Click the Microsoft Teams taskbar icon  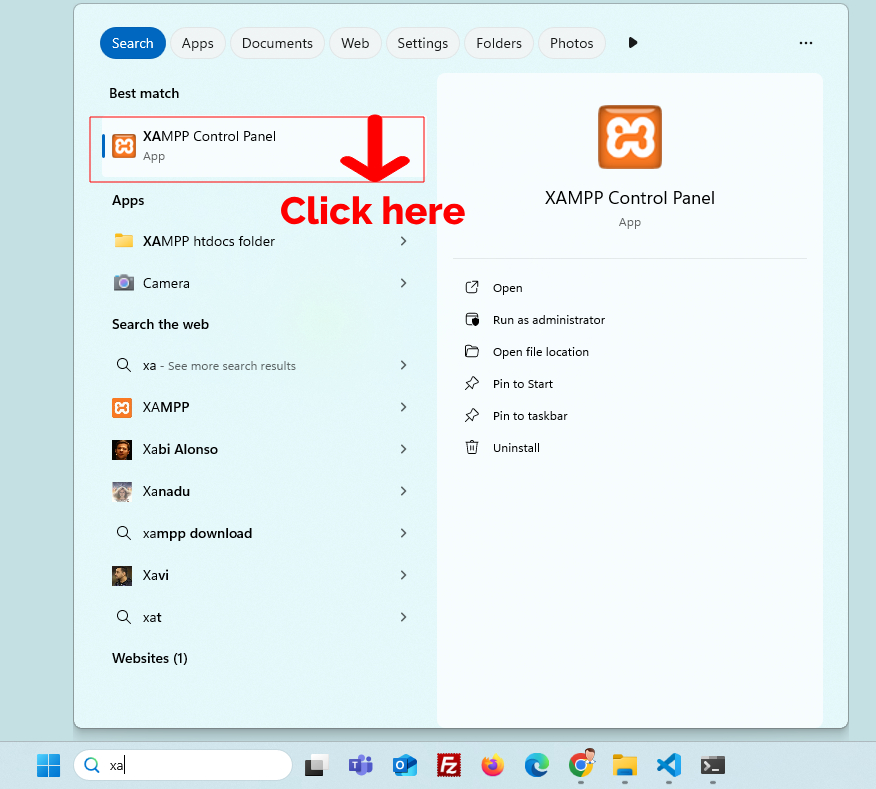click(360, 765)
